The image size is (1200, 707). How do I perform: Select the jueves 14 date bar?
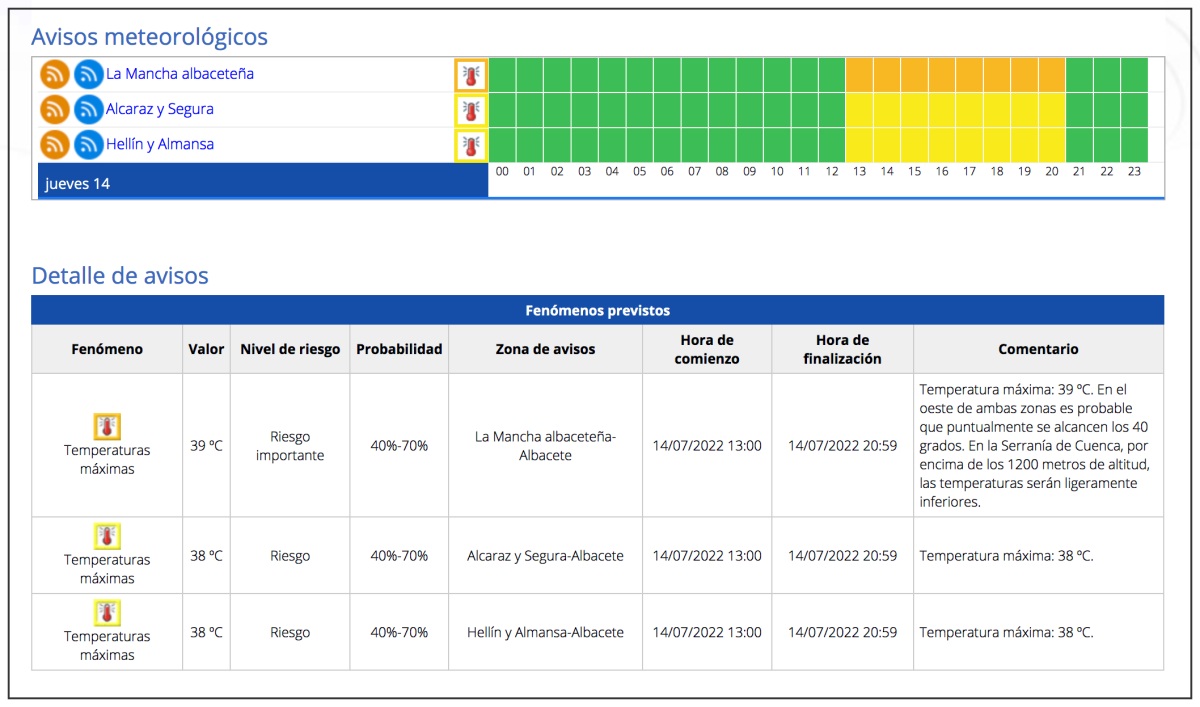pos(262,184)
